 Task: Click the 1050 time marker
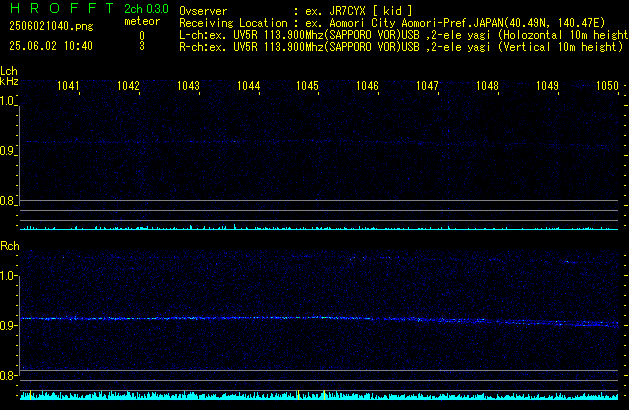point(607,86)
